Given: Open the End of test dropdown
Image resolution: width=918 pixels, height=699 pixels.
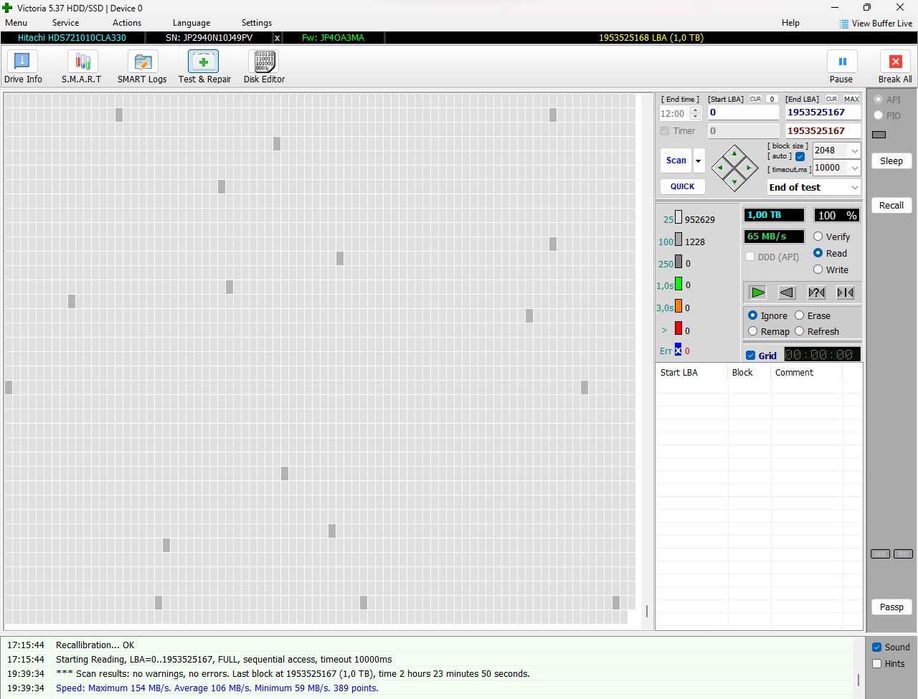Looking at the screenshot, I should (813, 187).
